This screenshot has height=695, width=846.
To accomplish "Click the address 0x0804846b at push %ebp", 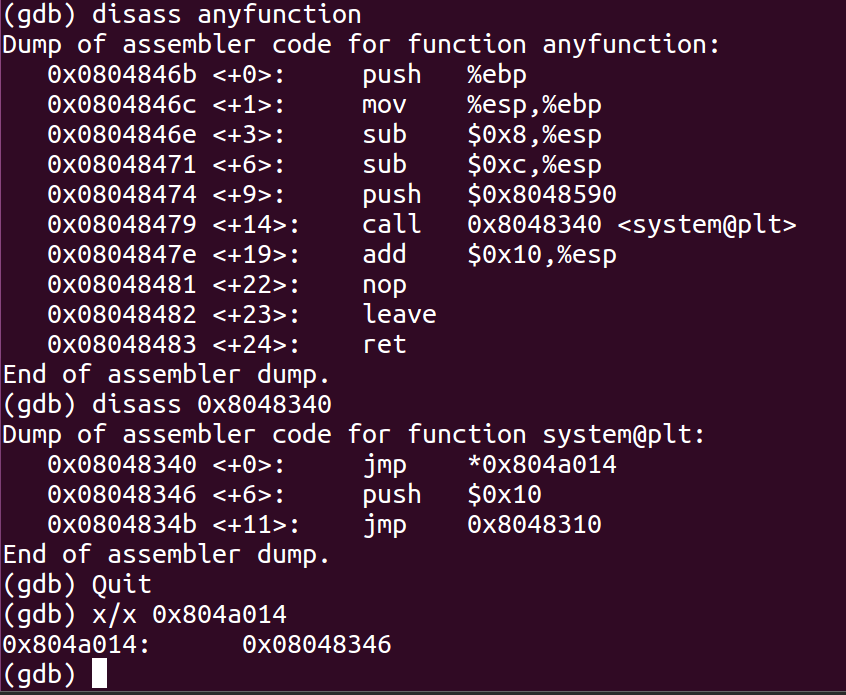I will 122,74.
